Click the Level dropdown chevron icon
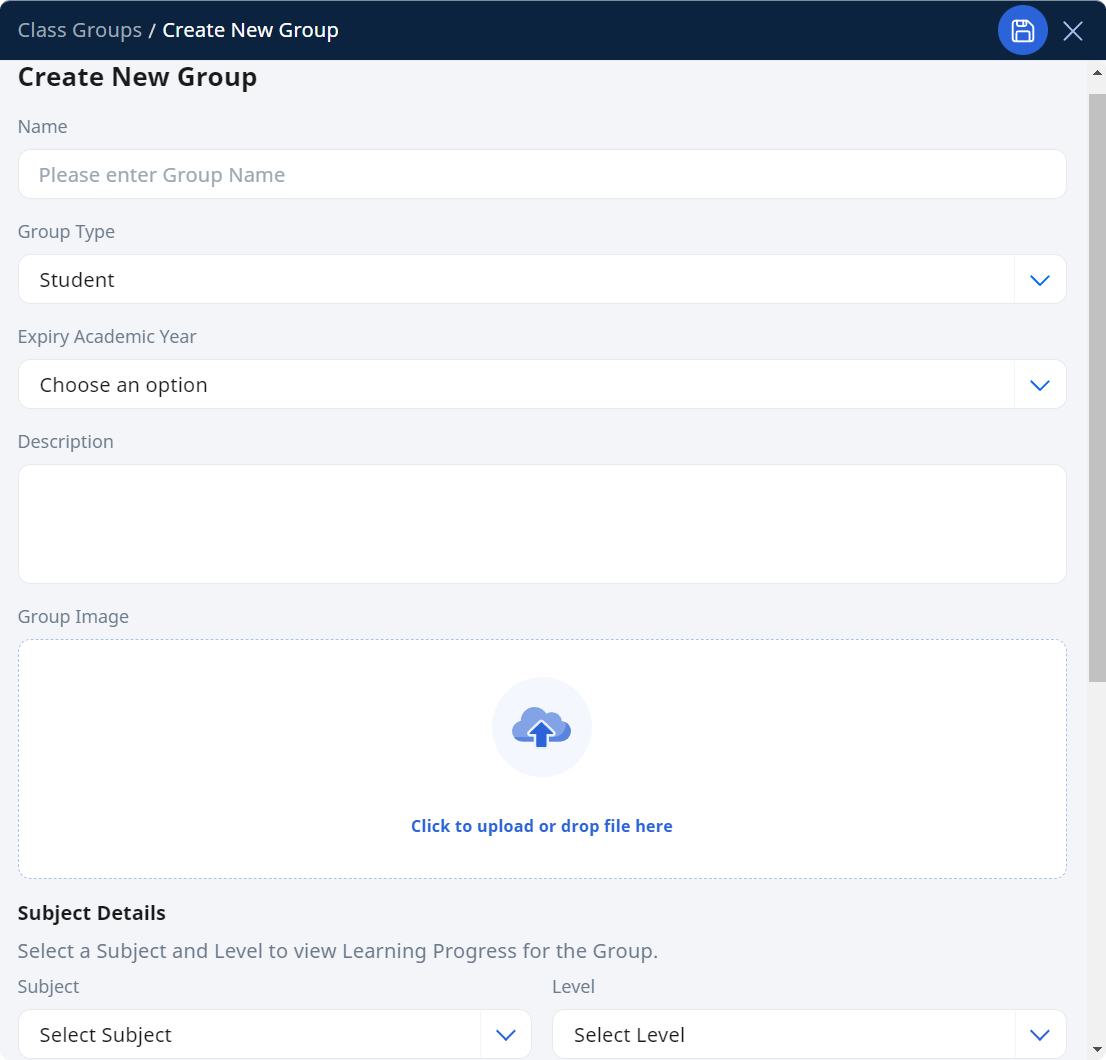The height and width of the screenshot is (1060, 1106). tap(1039, 1034)
